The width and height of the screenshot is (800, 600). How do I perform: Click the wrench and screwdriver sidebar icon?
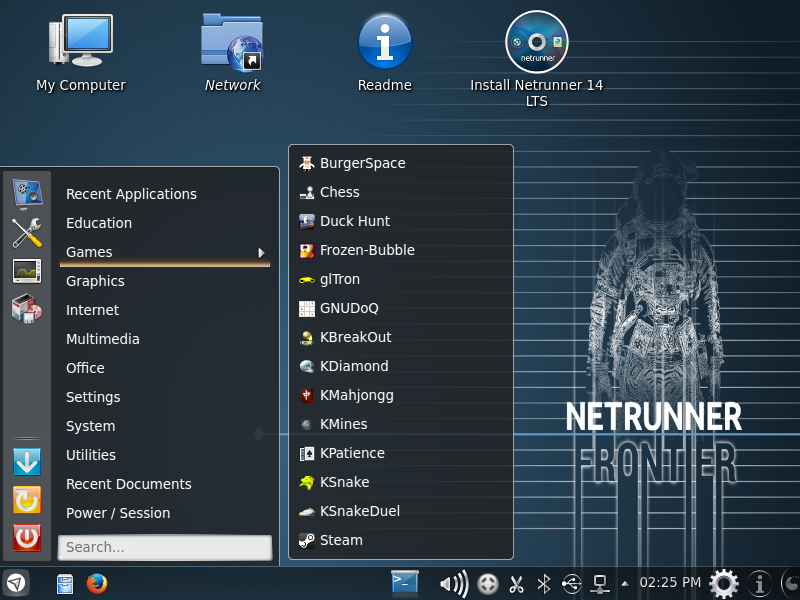tap(27, 233)
